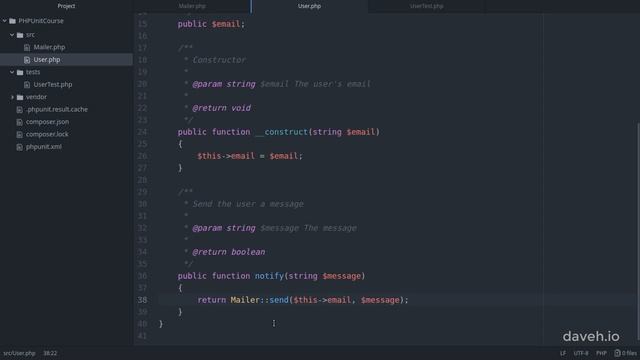Select the tests folder label

pos(33,72)
